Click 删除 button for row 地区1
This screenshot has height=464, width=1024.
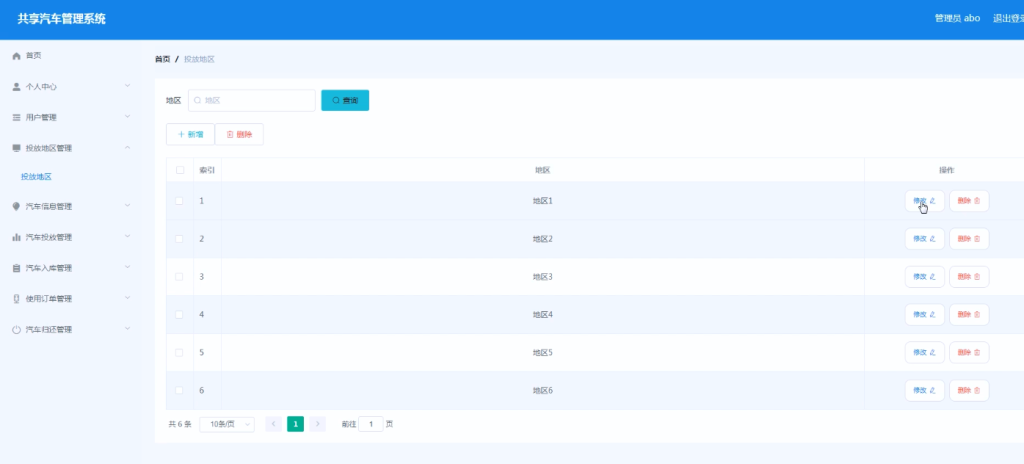pyautogui.click(x=968, y=201)
